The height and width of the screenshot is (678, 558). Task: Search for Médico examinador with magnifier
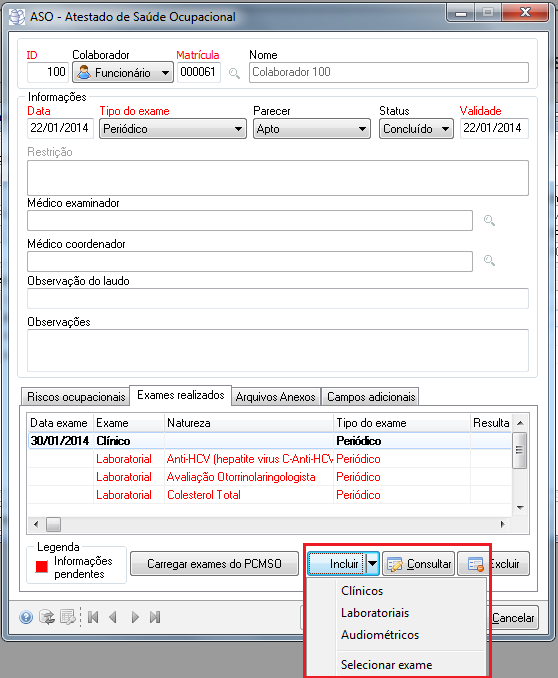tap(489, 221)
